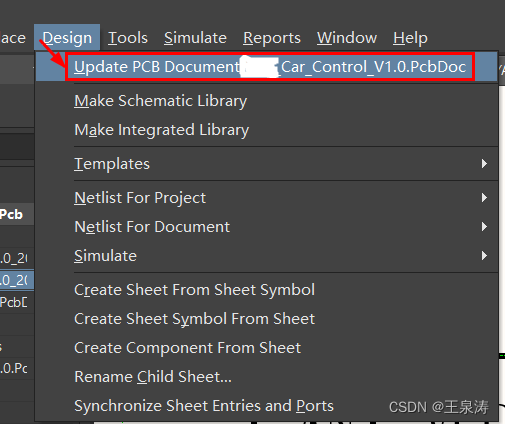This screenshot has width=505, height=424.
Task: Expand the Templates submenu arrow
Action: pyautogui.click(x=484, y=164)
